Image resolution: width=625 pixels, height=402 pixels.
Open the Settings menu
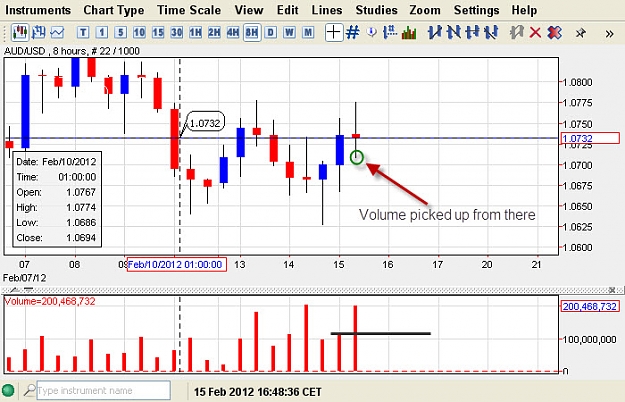(x=476, y=10)
